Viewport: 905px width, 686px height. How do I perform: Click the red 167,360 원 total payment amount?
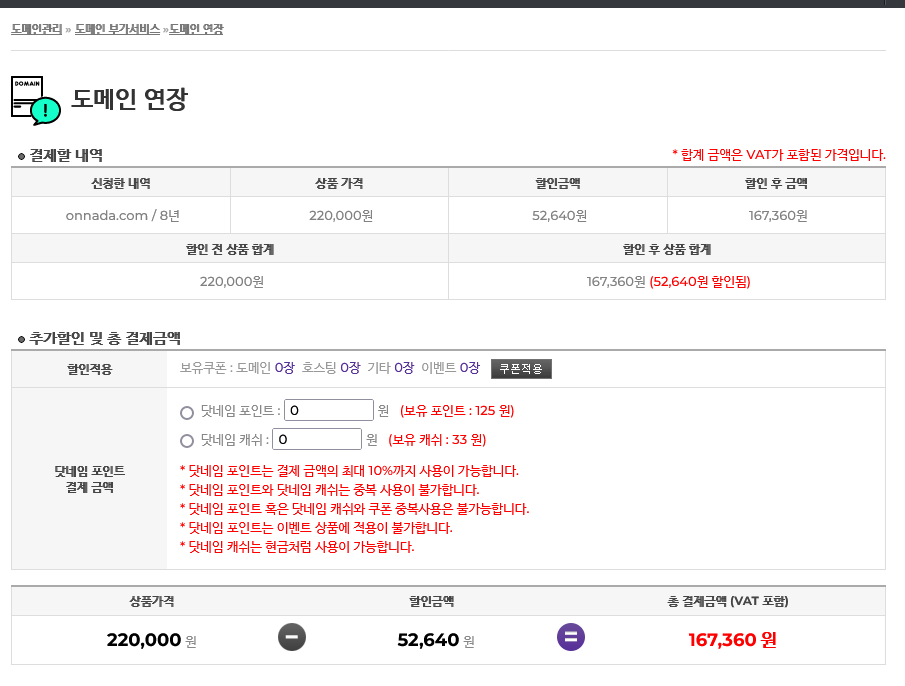pyautogui.click(x=732, y=640)
